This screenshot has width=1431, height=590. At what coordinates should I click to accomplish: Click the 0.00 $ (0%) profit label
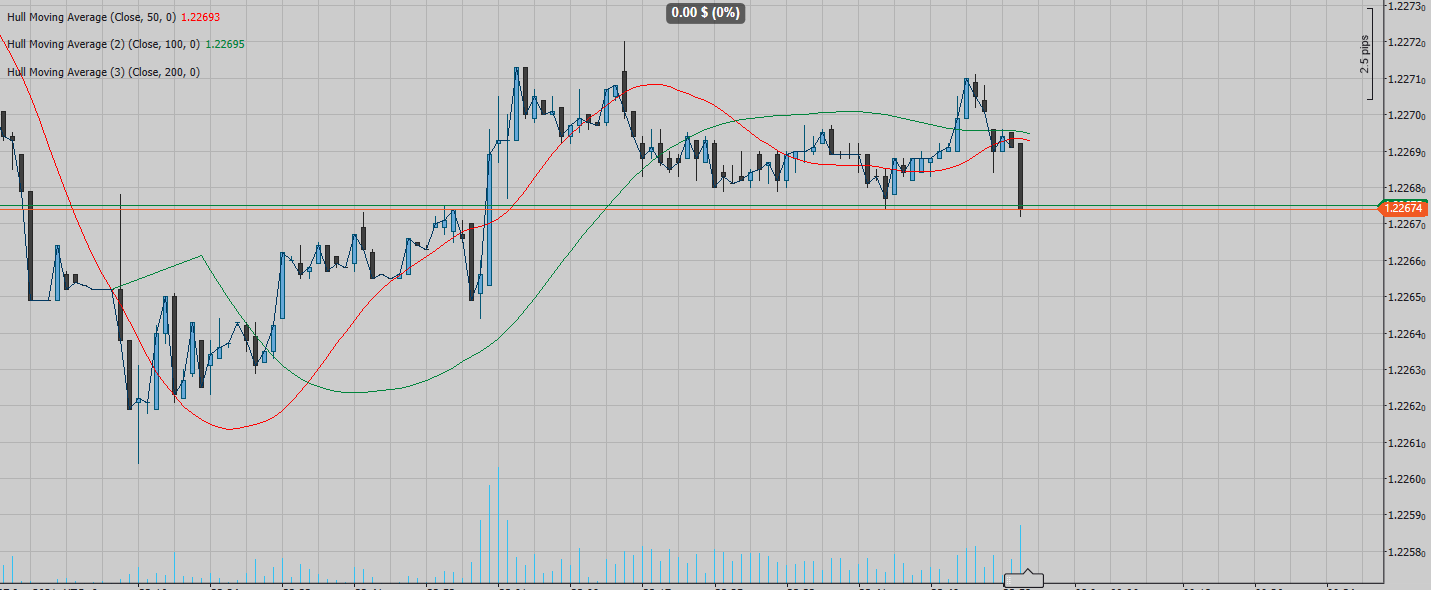point(706,13)
